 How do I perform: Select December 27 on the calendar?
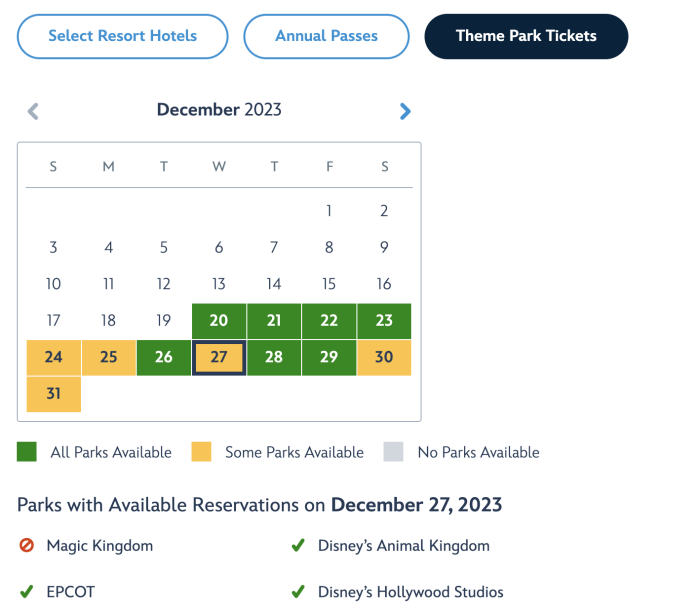pyautogui.click(x=219, y=358)
